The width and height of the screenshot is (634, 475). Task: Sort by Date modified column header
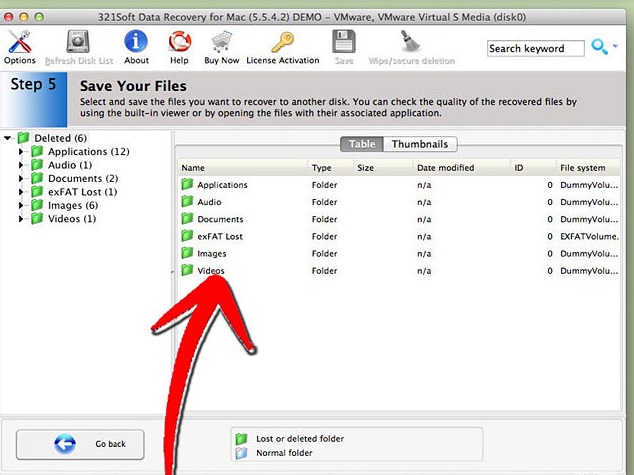tap(462, 168)
